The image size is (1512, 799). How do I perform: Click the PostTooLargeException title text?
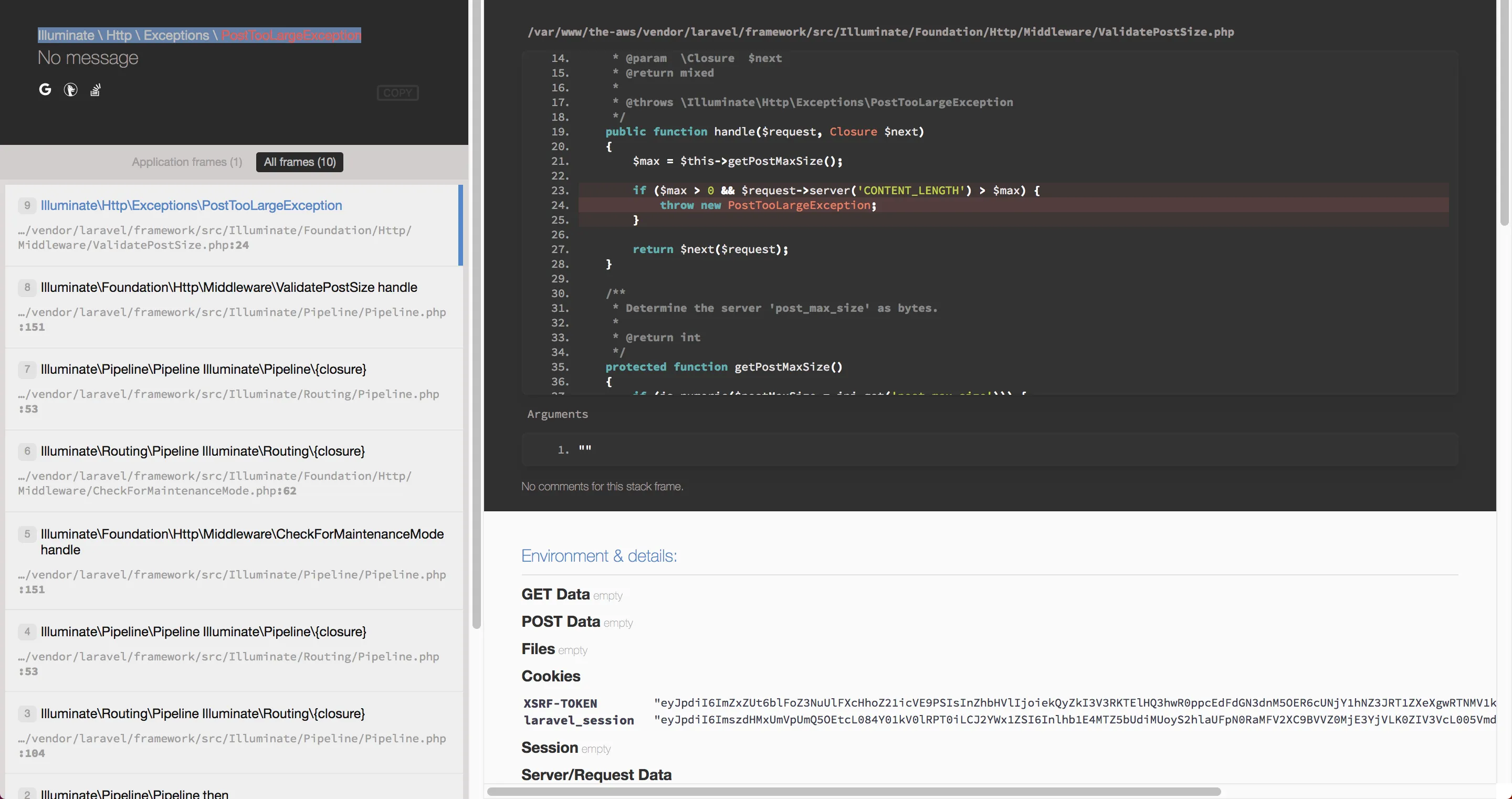click(x=291, y=35)
